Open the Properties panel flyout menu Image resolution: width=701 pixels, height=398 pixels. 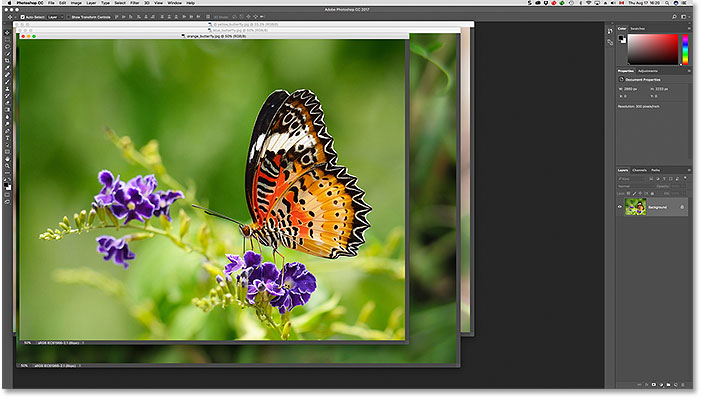pos(689,71)
